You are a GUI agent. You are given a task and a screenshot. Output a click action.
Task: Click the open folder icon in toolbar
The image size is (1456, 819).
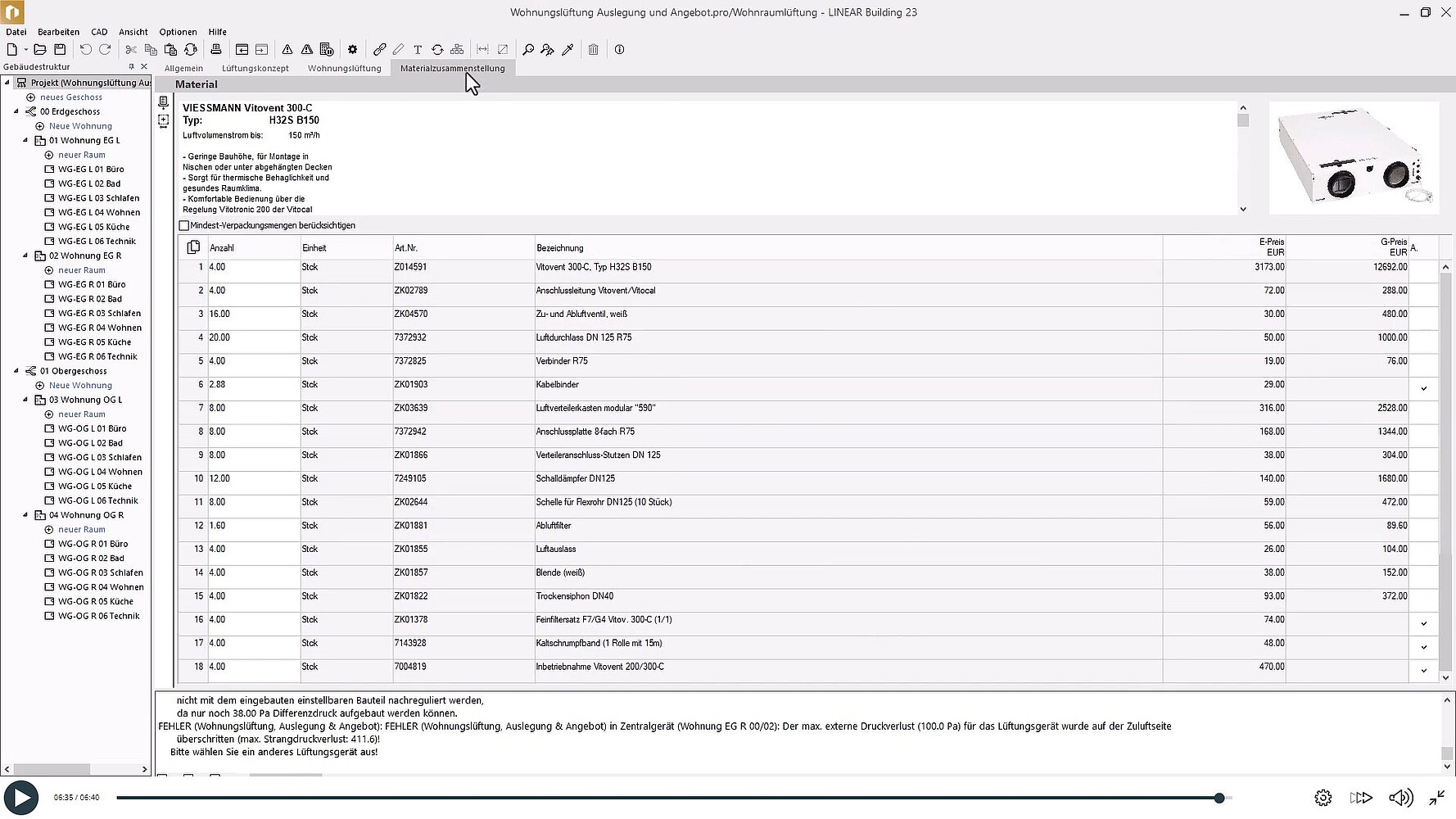tap(39, 50)
